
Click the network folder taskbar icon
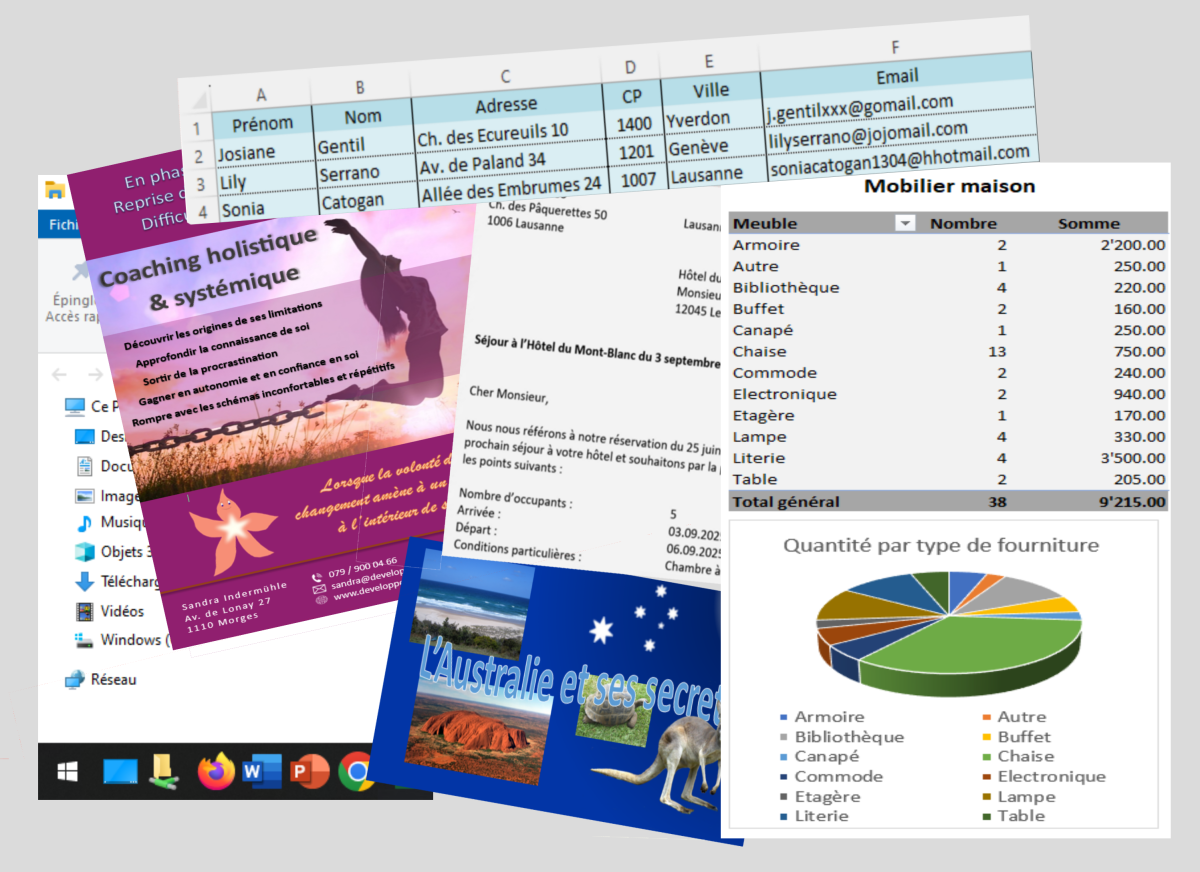(164, 769)
